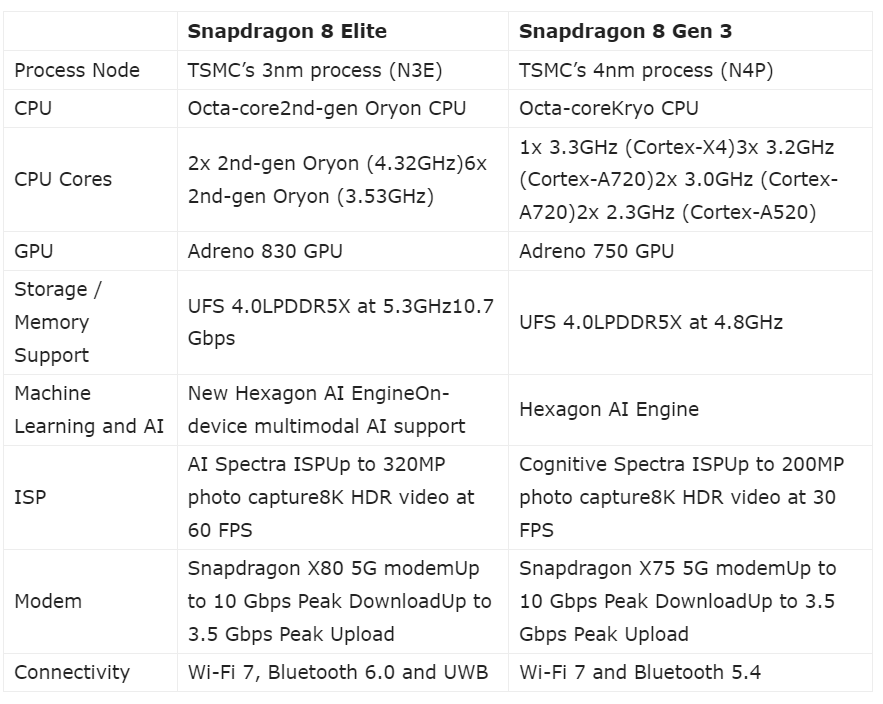883x704 pixels.
Task: Select the Snapdragon X80 5G modem cell
Action: pyautogui.click(x=339, y=601)
